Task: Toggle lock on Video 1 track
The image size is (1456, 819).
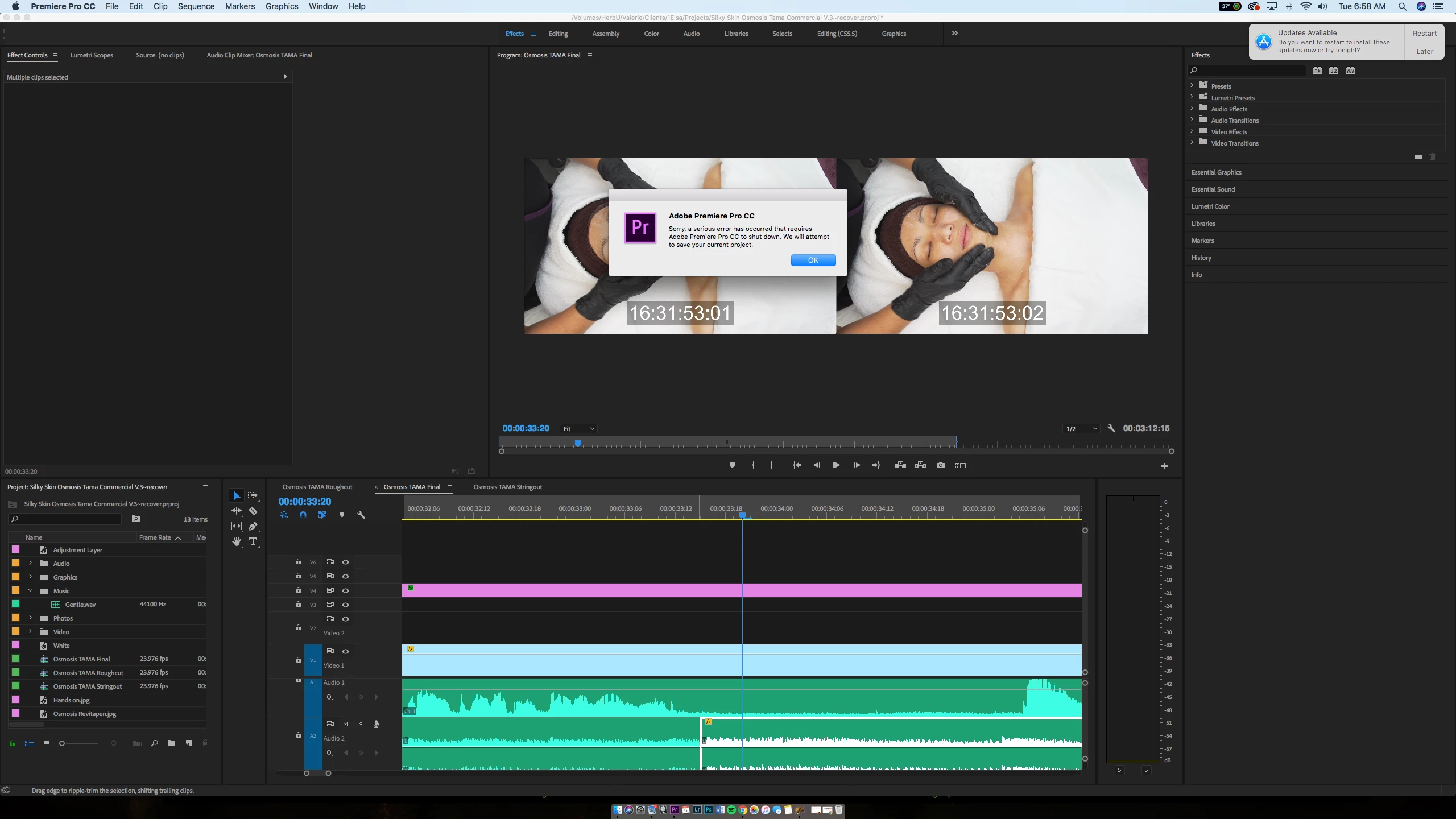Action: [298, 660]
